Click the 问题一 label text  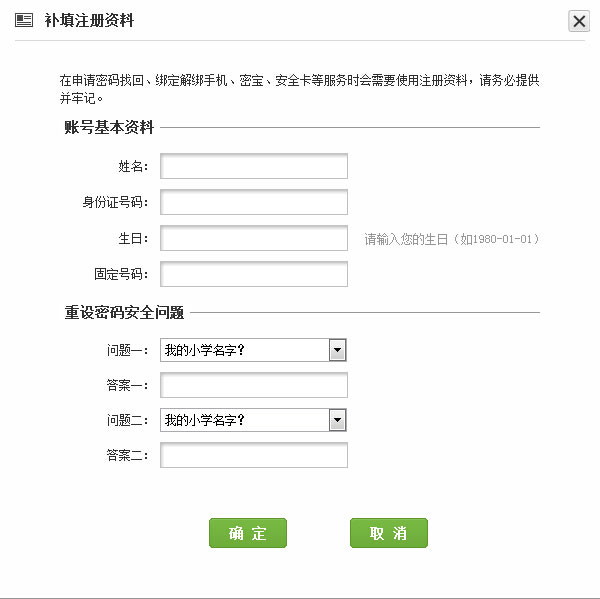coord(128,351)
